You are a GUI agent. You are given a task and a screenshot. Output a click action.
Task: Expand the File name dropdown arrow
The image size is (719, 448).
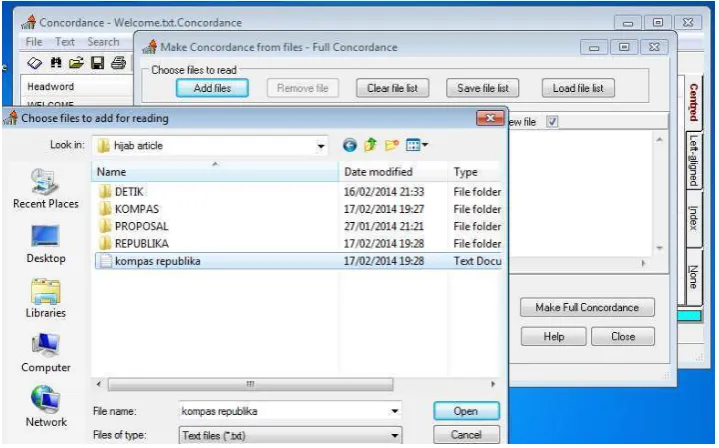tap(395, 411)
